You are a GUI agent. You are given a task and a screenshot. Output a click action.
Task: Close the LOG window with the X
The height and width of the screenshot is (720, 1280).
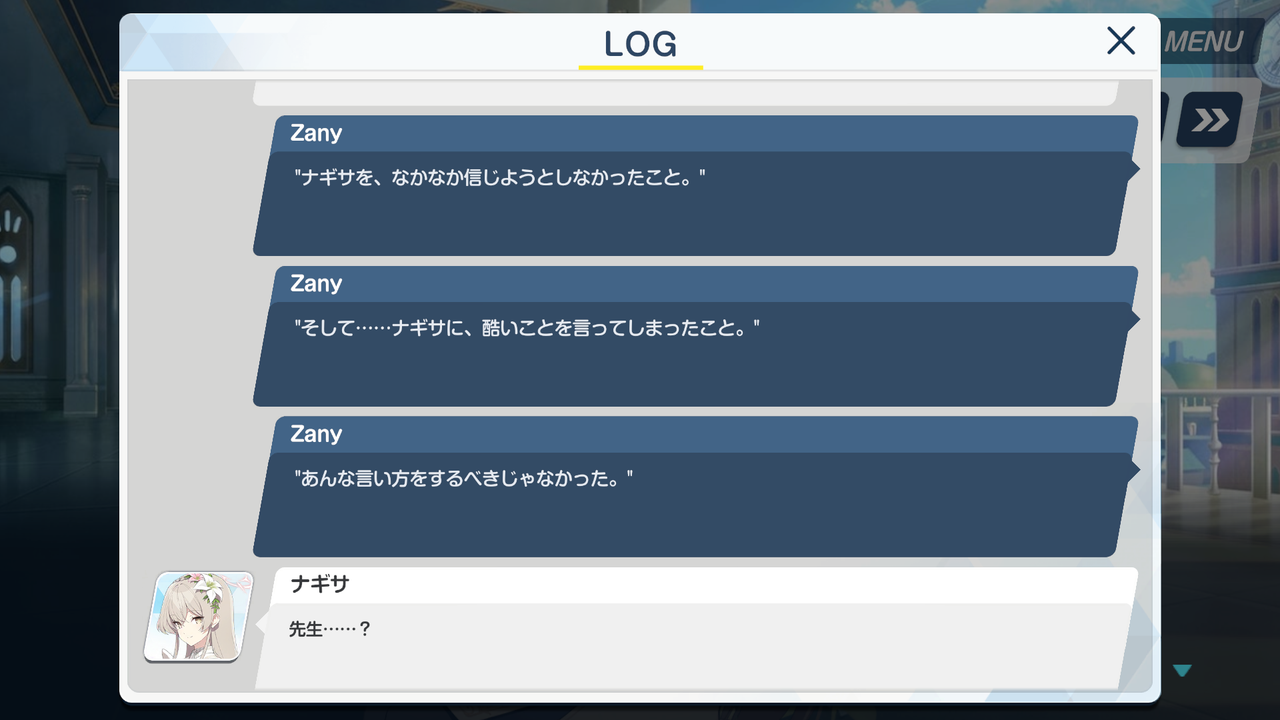click(1121, 41)
